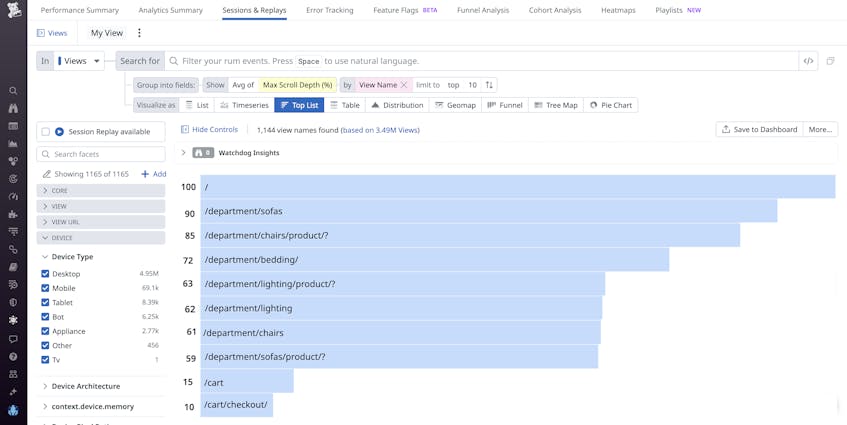This screenshot has width=847, height=425.
Task: Collapse the DEVICE facet group
Action: coord(100,238)
